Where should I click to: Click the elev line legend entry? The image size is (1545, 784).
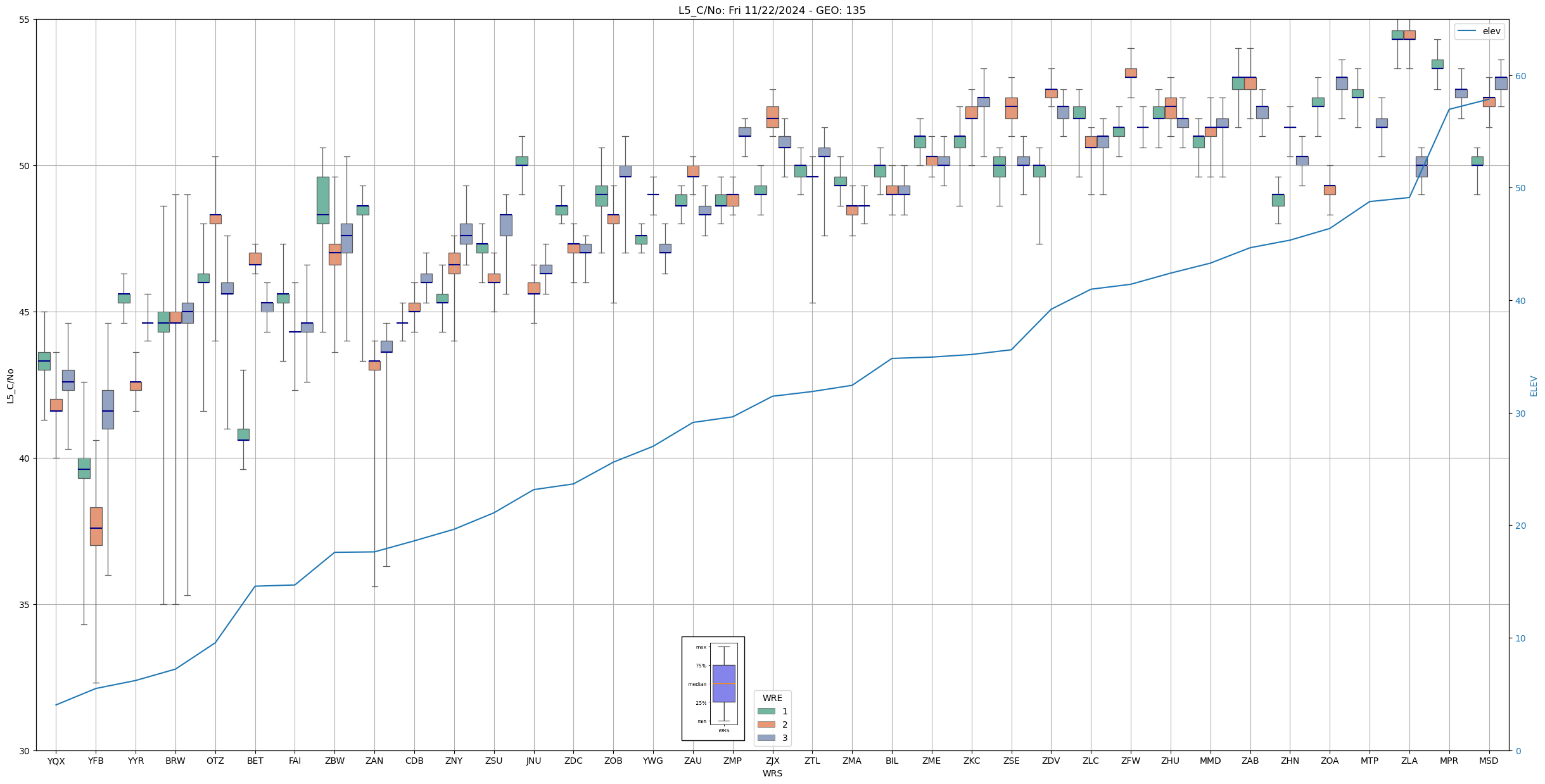click(1478, 31)
